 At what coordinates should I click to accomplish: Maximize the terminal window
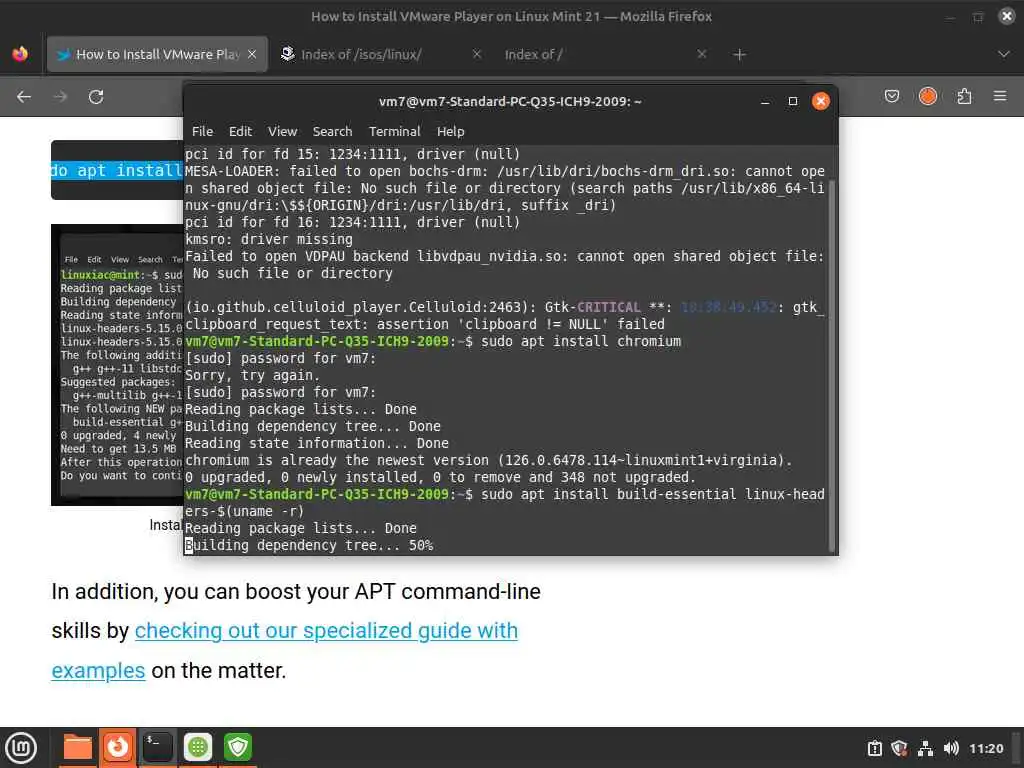click(793, 101)
